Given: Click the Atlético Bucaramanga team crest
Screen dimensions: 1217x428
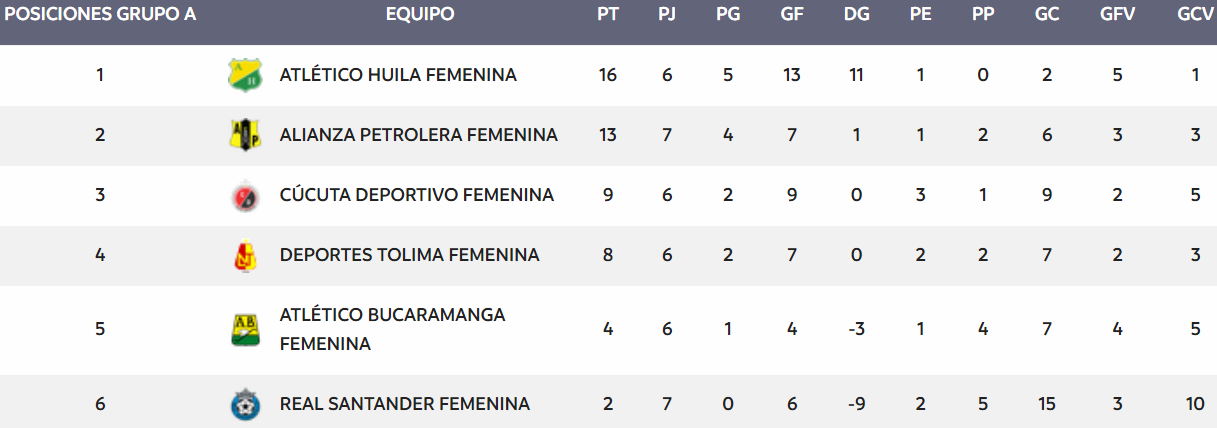Looking at the screenshot, I should 245,329.
